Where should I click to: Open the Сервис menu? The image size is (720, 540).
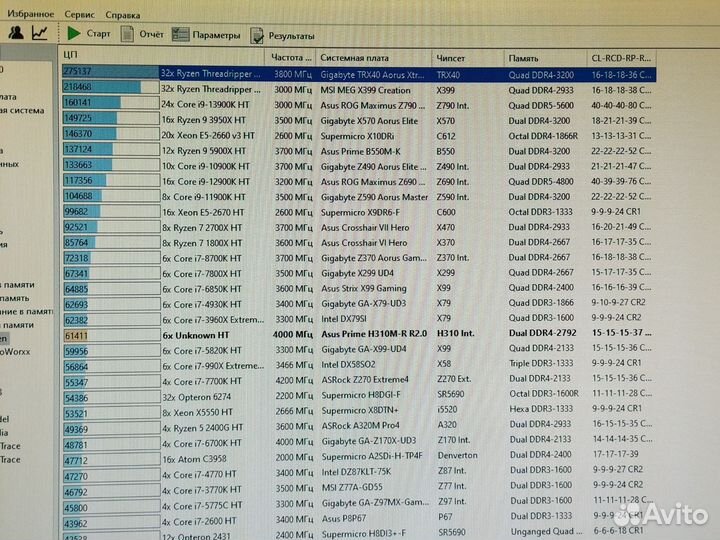79,15
